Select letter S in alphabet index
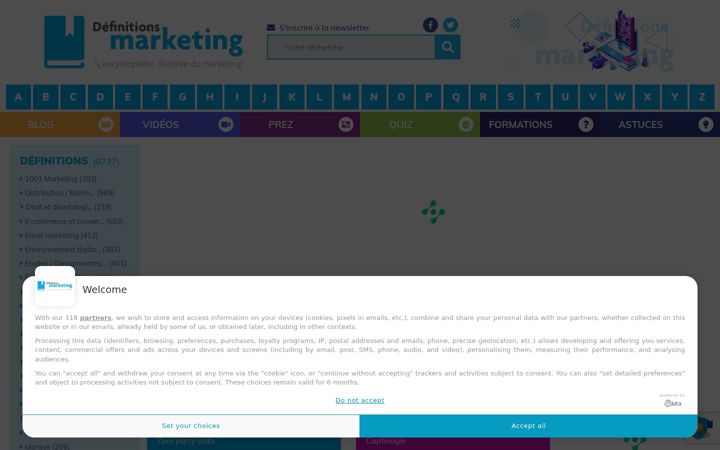The height and width of the screenshot is (450, 720). point(510,97)
